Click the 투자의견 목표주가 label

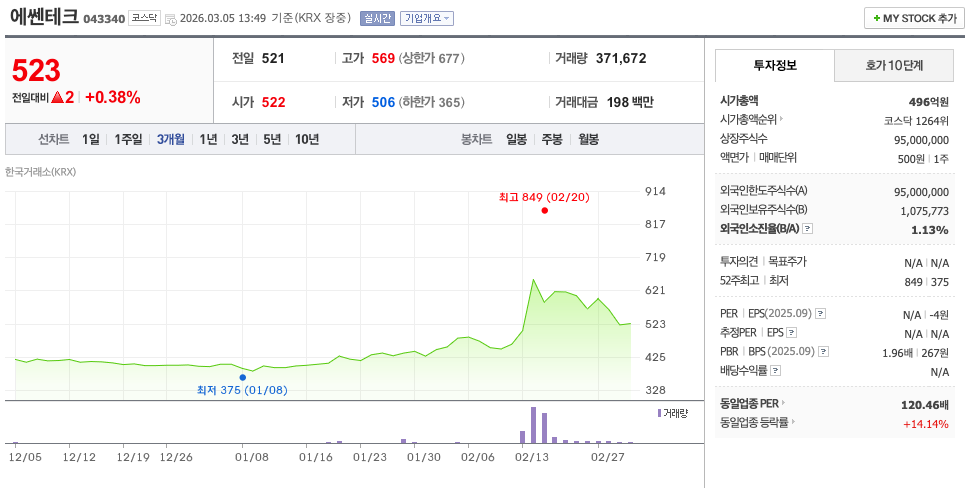pos(763,262)
